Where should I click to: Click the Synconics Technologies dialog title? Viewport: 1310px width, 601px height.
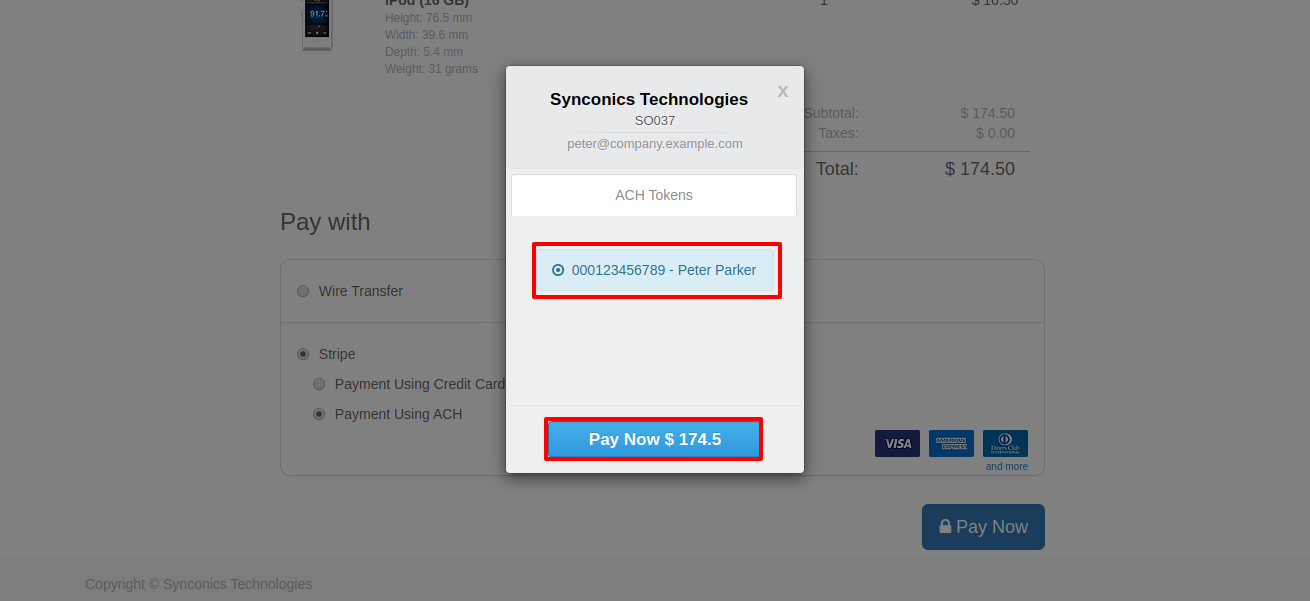[648, 99]
